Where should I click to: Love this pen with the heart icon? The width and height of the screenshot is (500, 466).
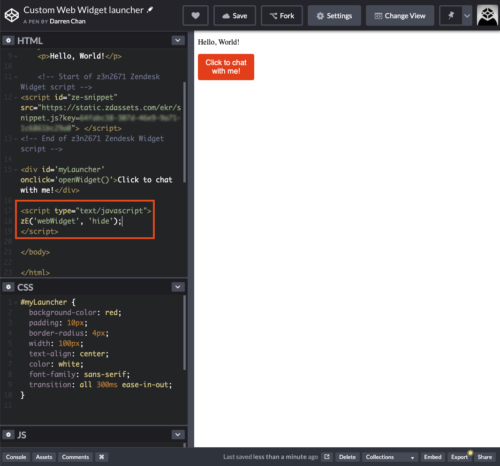click(196, 16)
